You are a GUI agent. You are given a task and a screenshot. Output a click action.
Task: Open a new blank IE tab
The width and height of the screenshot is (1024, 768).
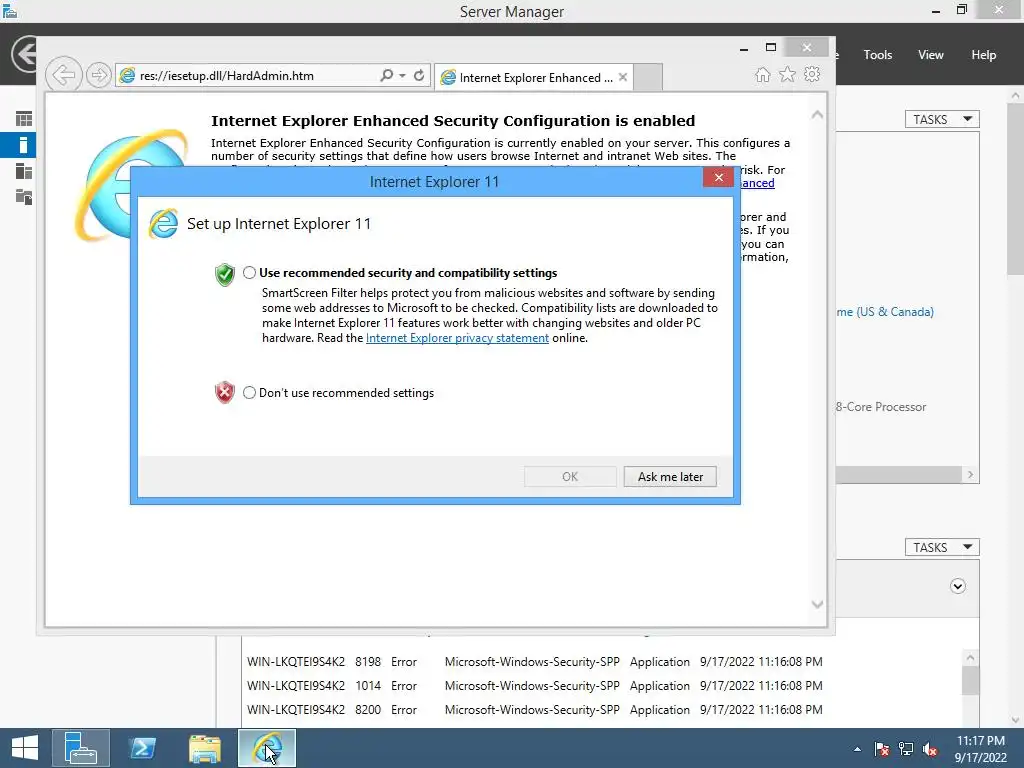coord(648,78)
